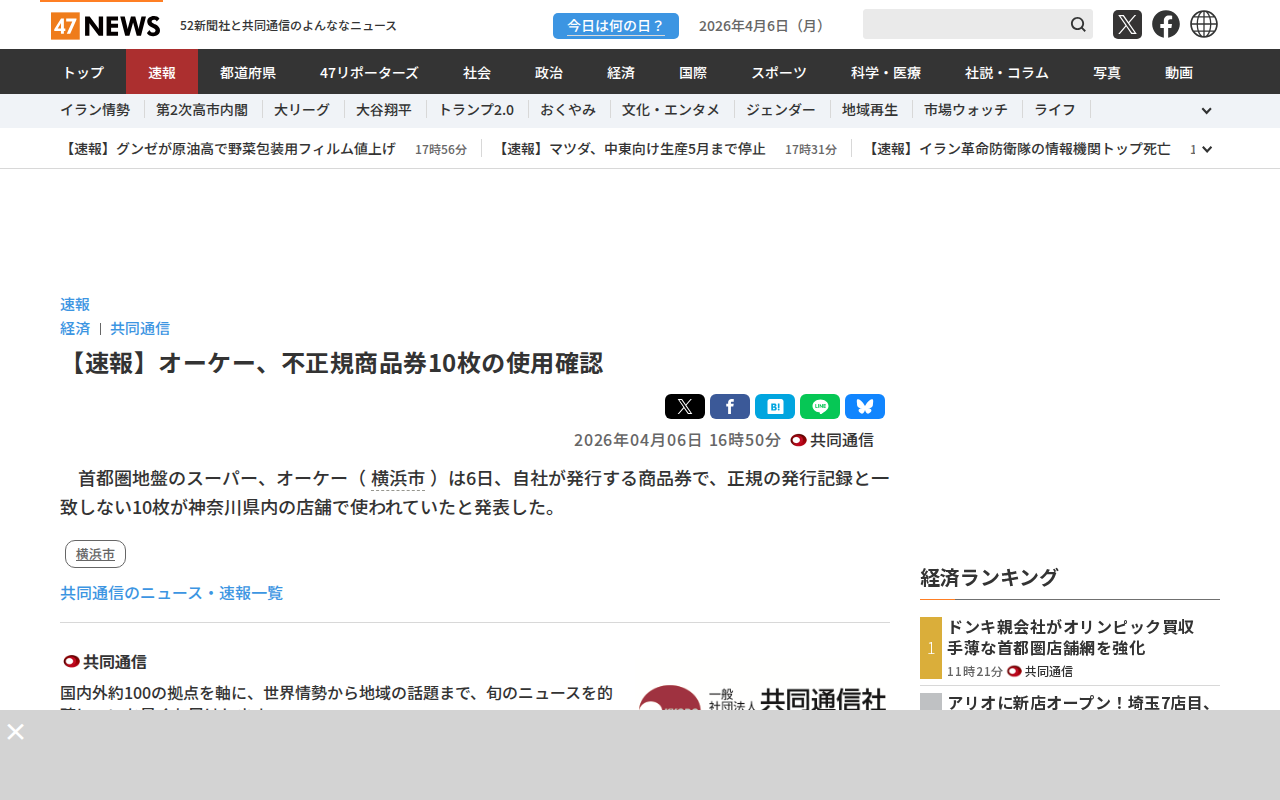Open the Facebook header icon
Viewport: 1280px width, 800px height.
[1166, 24]
